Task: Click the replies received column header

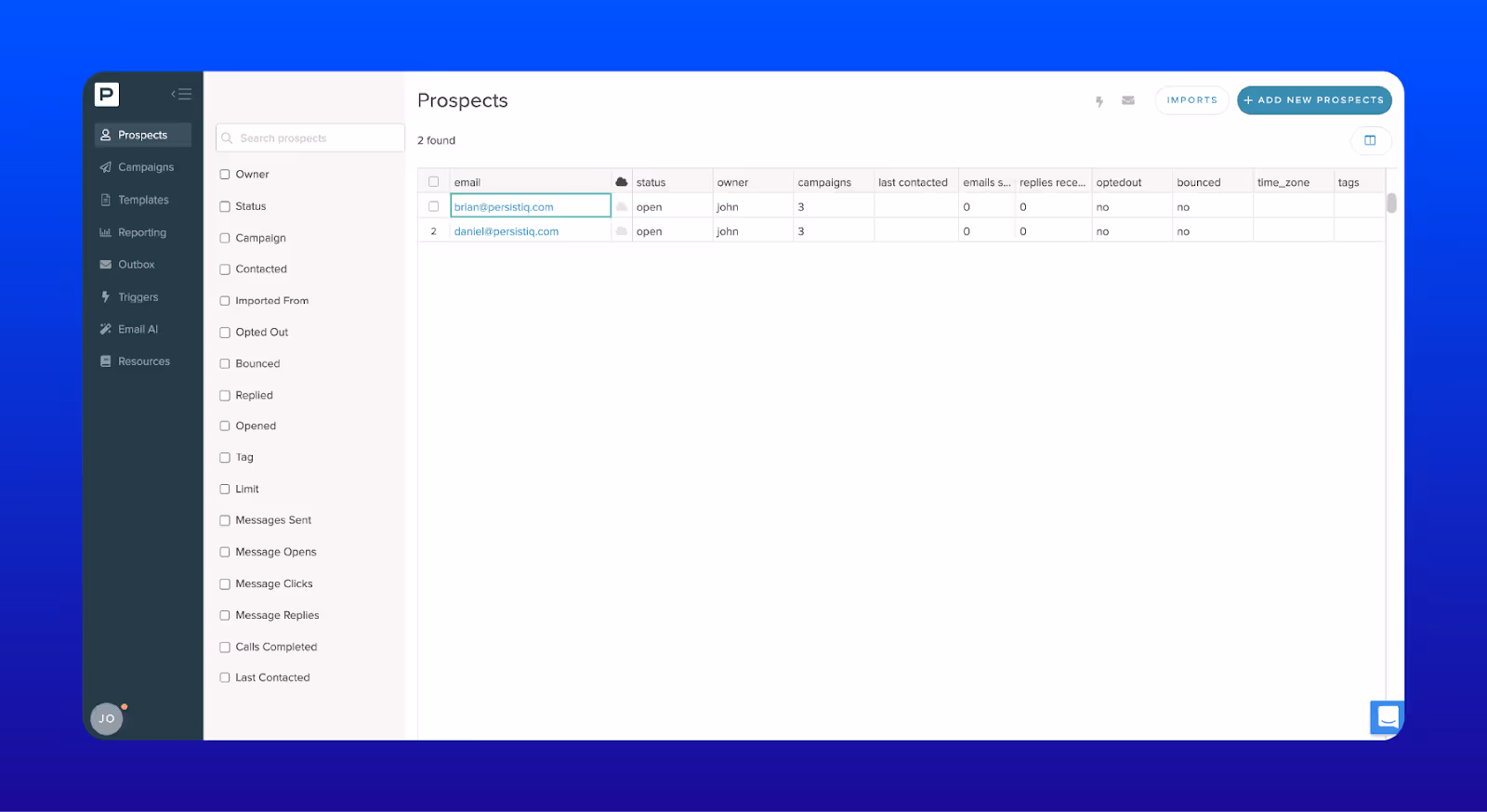Action: [x=1054, y=182]
